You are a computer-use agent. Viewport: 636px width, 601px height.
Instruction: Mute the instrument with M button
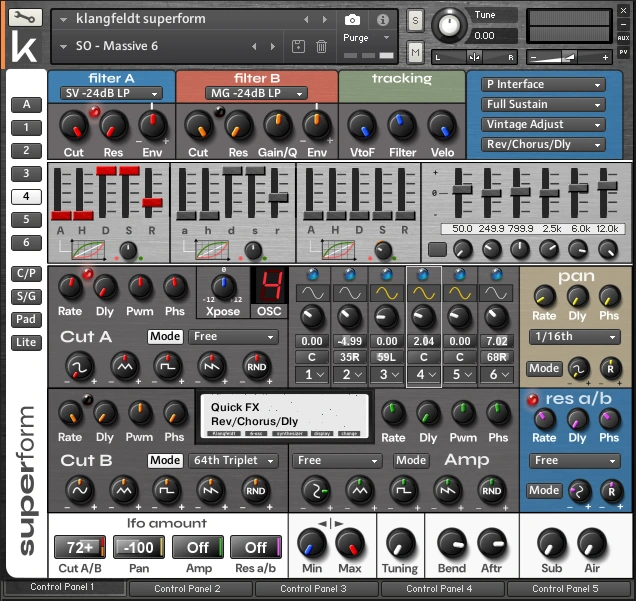click(x=415, y=50)
